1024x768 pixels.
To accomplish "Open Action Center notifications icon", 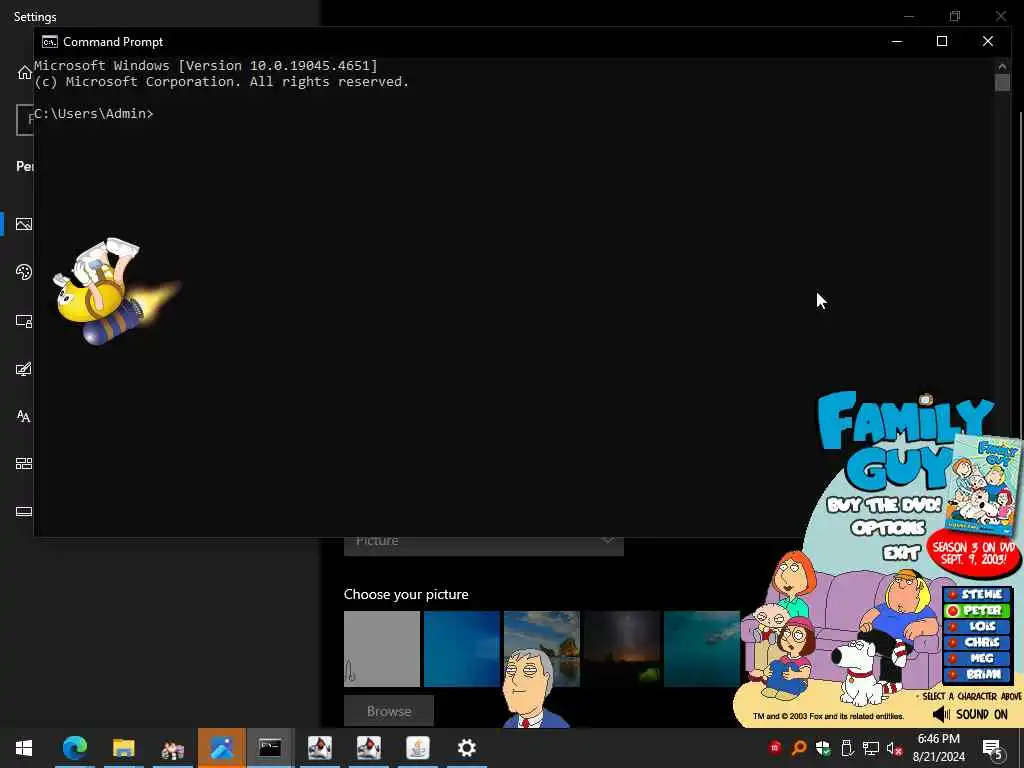I will (x=992, y=748).
